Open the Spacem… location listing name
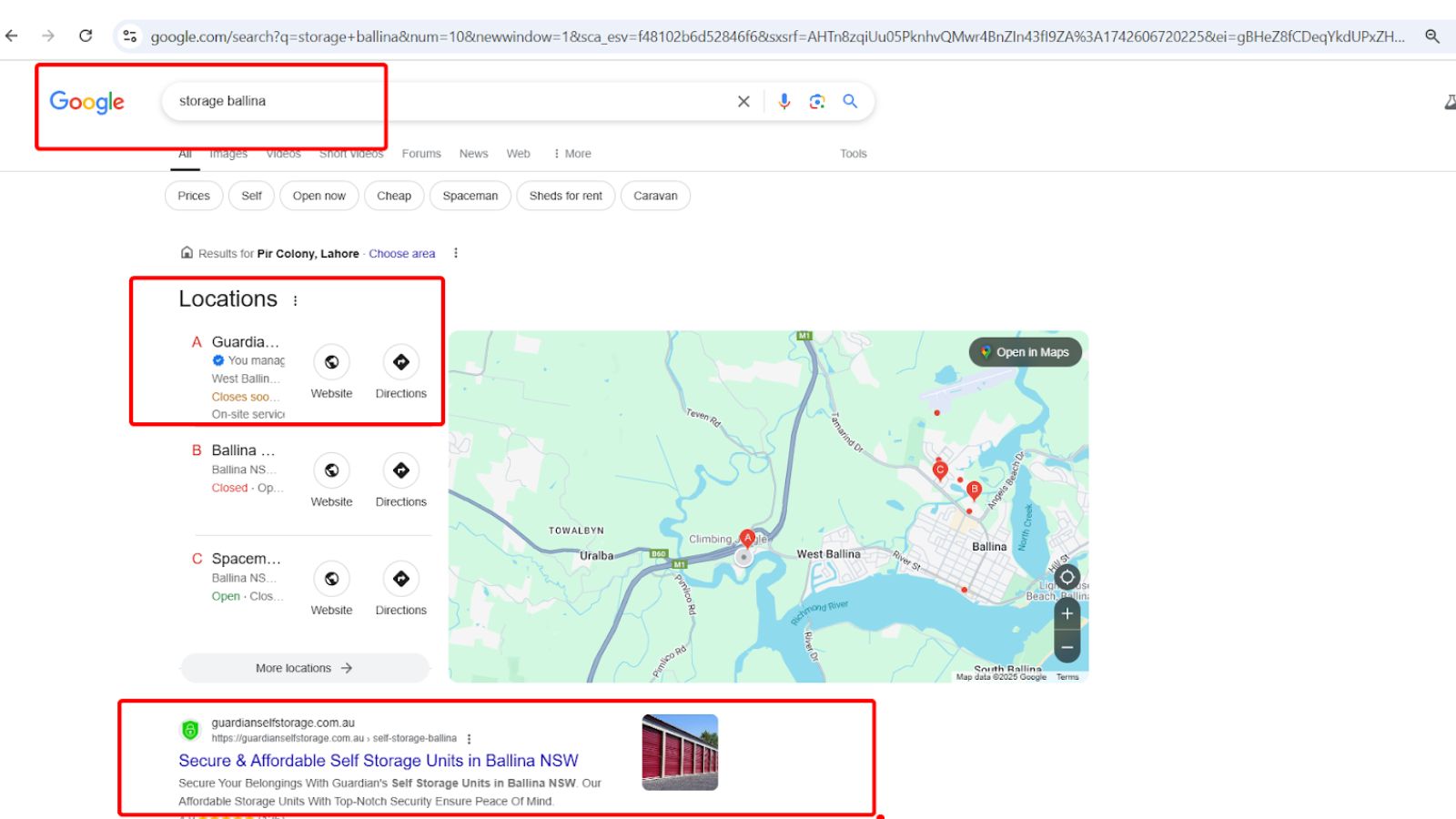The image size is (1456, 819). coord(247,559)
